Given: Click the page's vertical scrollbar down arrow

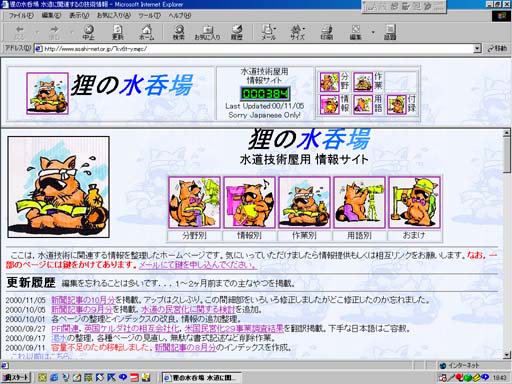Looking at the screenshot, I should (506, 355).
